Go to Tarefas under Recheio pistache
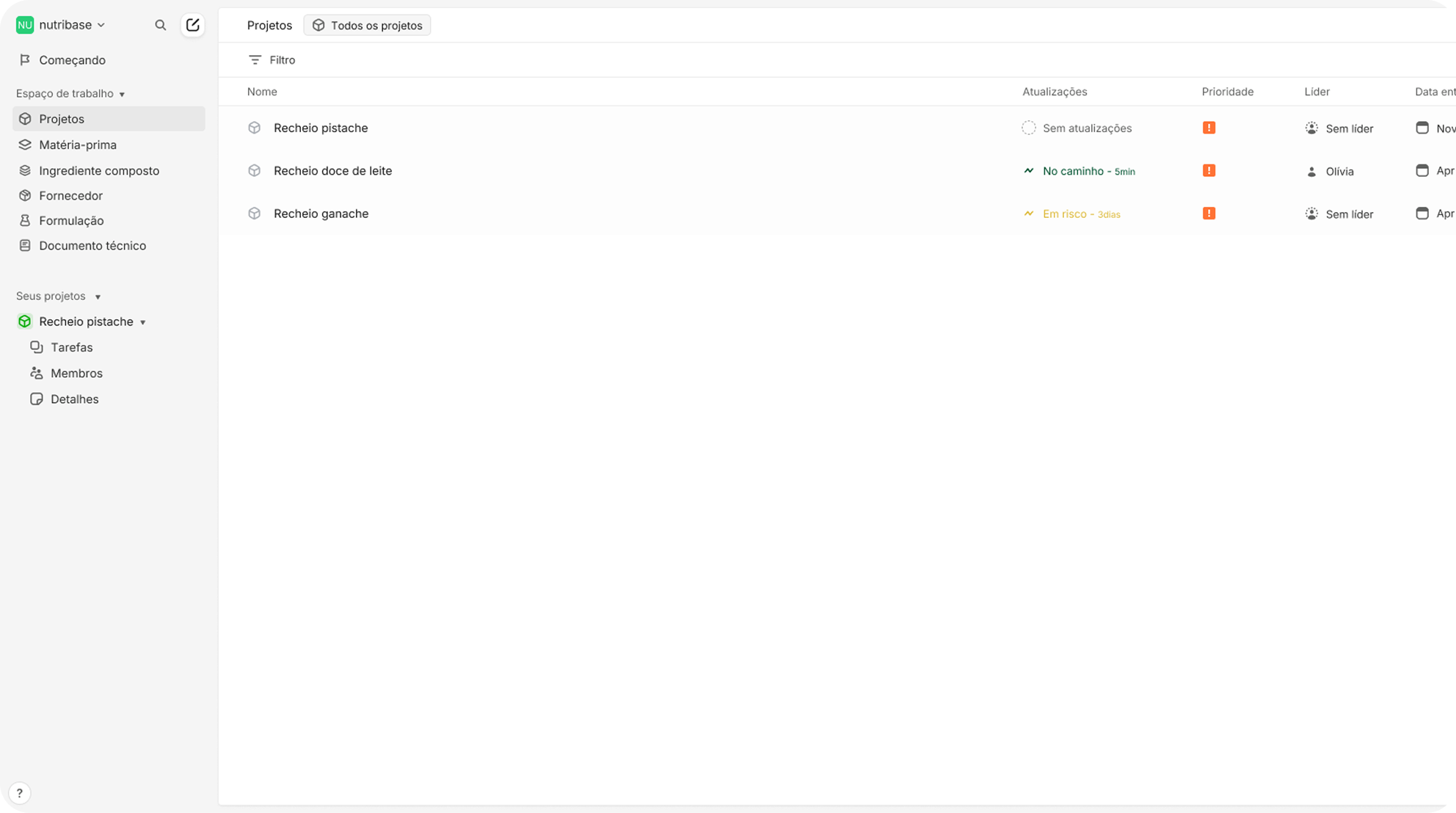Image resolution: width=1456 pixels, height=813 pixels. coord(71,347)
